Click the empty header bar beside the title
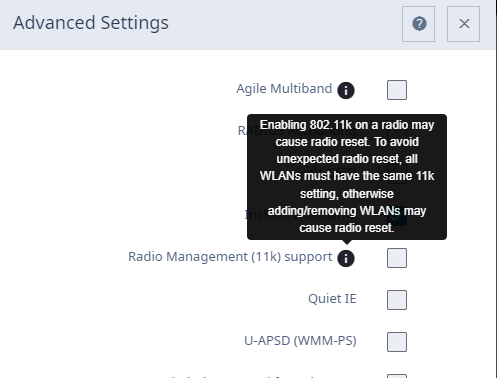Image resolution: width=497 pixels, height=378 pixels. coord(283,23)
